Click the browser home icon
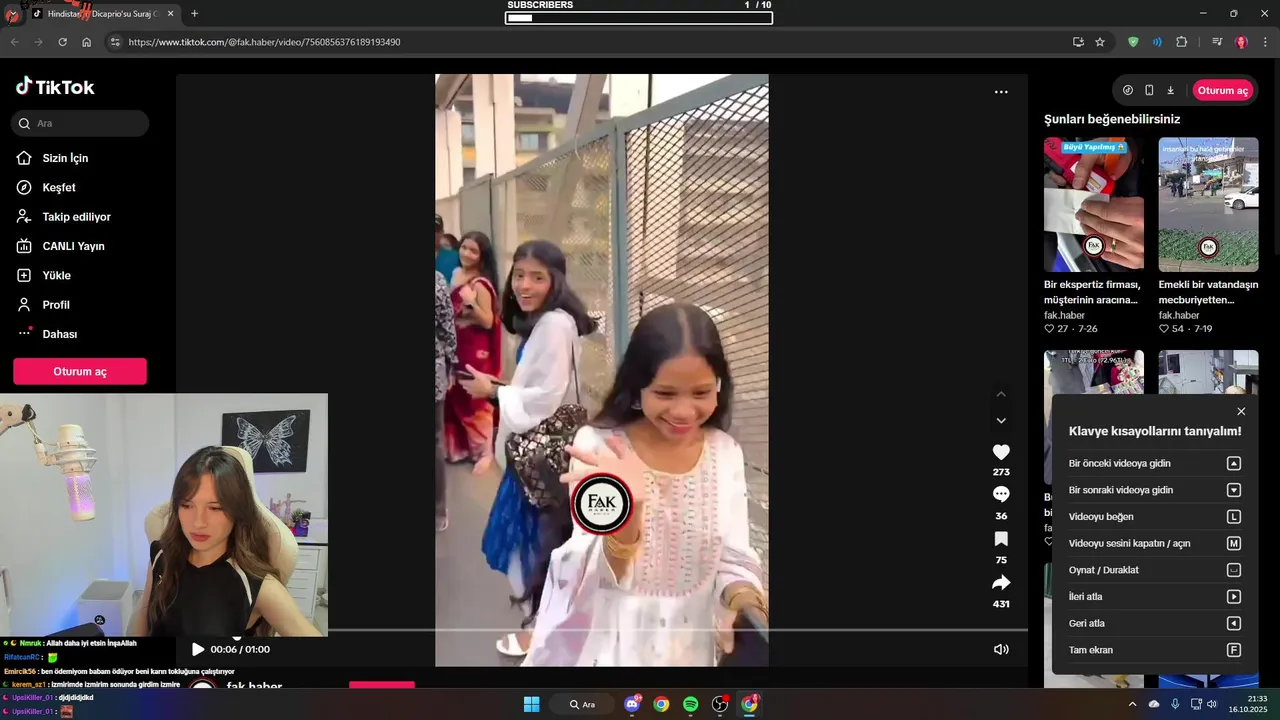1280x720 pixels. tap(86, 42)
